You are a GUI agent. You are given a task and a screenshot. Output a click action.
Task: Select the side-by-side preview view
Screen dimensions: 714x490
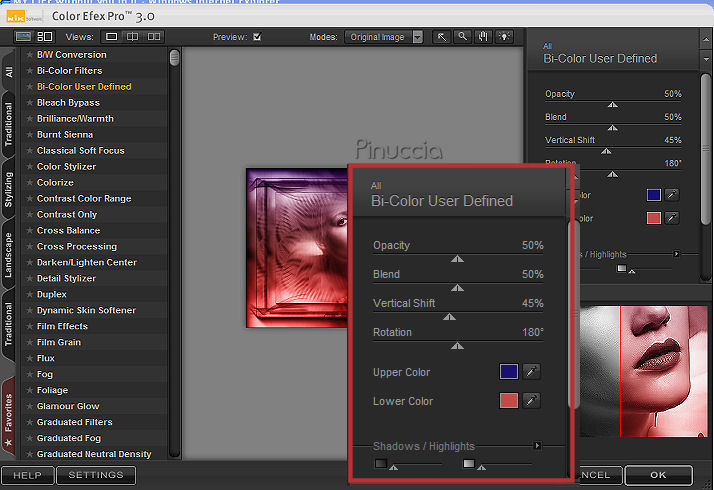click(x=154, y=36)
